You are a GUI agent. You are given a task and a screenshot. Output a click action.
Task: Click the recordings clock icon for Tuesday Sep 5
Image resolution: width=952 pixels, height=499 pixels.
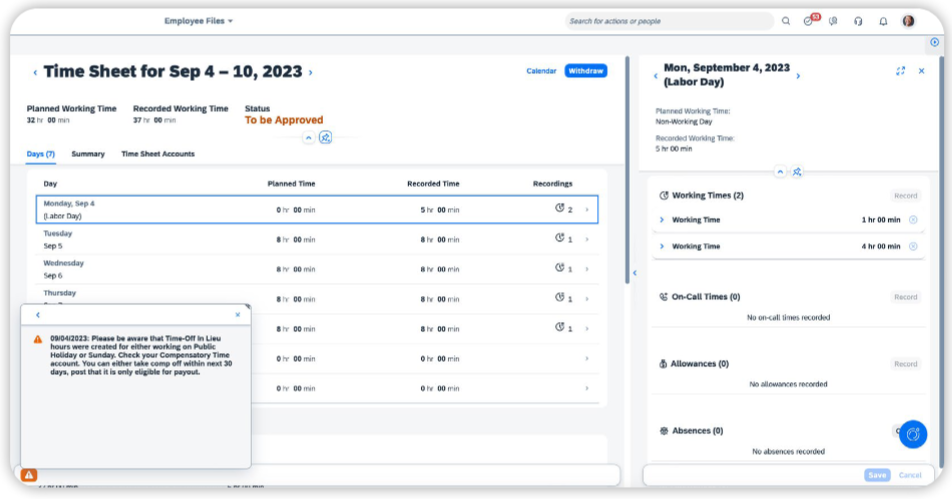tap(560, 238)
